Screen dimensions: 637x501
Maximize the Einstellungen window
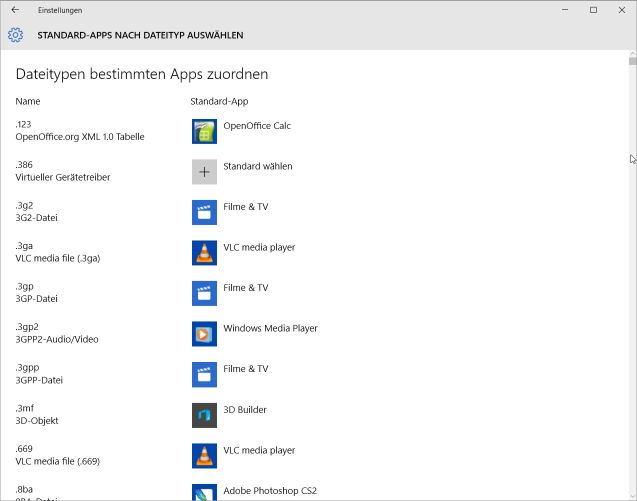(x=594, y=10)
